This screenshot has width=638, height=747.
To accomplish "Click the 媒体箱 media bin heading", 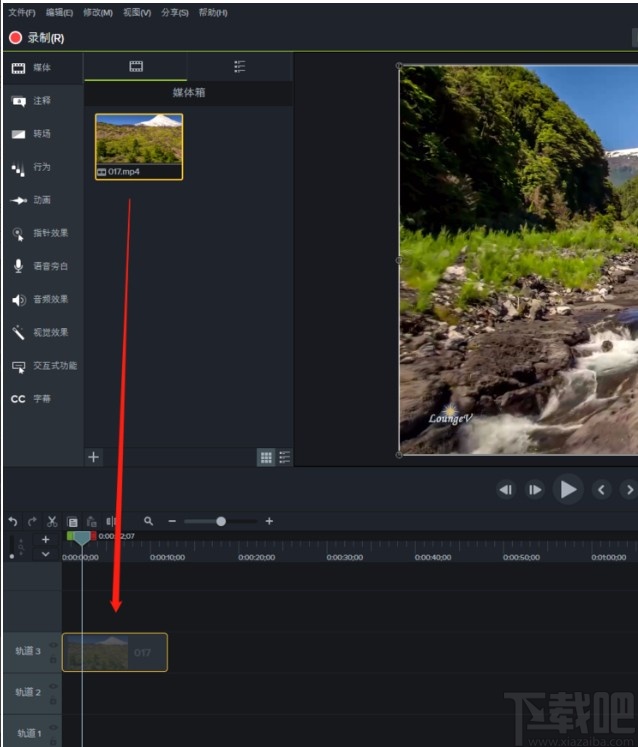I will tap(189, 92).
